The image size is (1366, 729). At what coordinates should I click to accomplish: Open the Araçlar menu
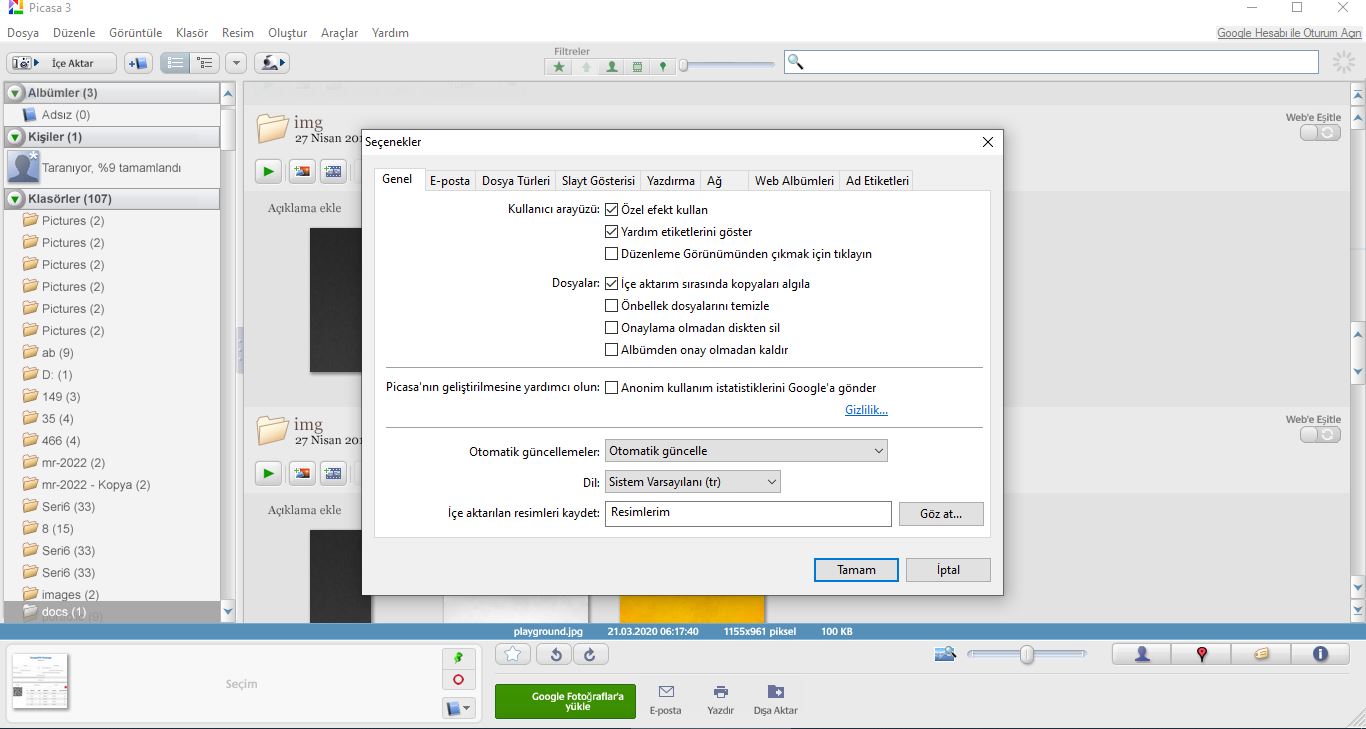339,33
